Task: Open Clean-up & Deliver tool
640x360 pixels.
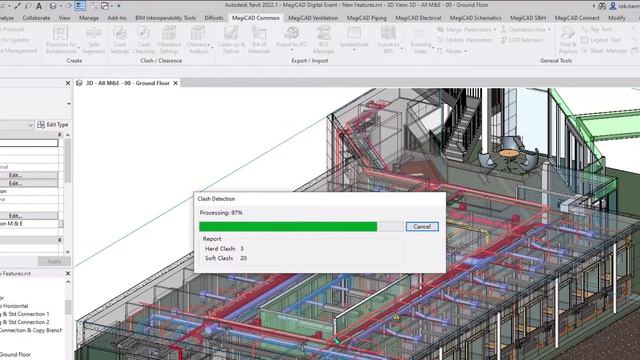Action: point(231,40)
